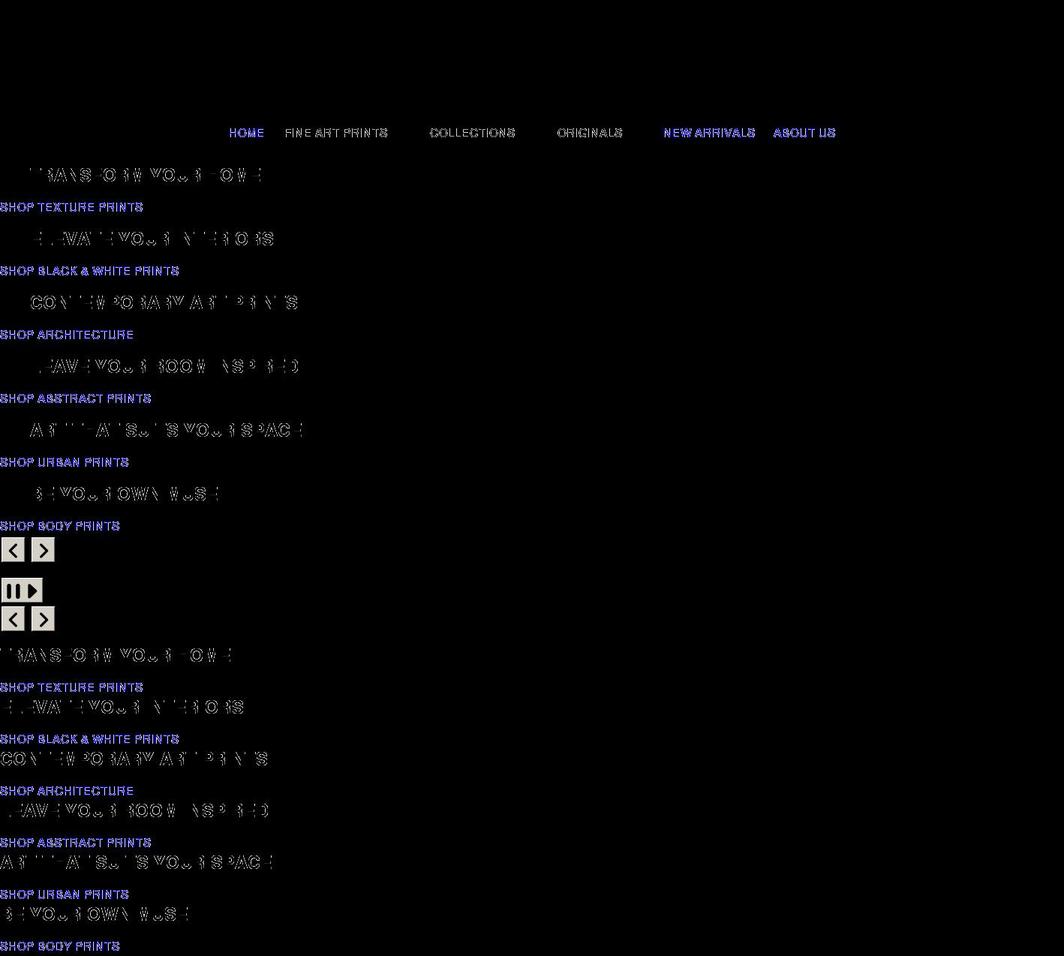Screen dimensions: 1064x956
Task: Click the bottommost SHOP BODY PRINTS link
Action: tap(60, 946)
